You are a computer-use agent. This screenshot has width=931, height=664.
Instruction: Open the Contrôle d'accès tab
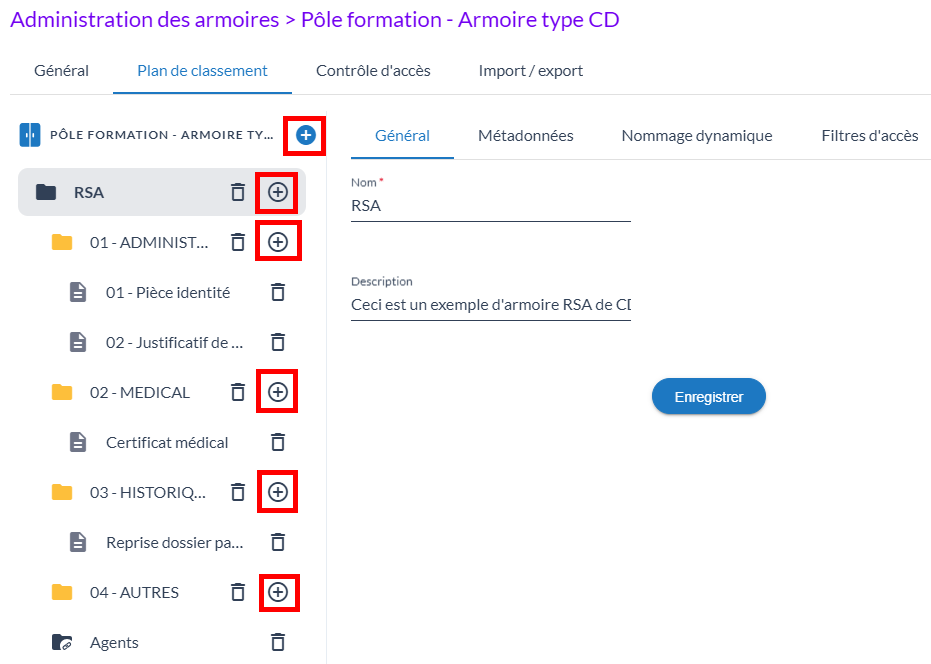pos(373,71)
